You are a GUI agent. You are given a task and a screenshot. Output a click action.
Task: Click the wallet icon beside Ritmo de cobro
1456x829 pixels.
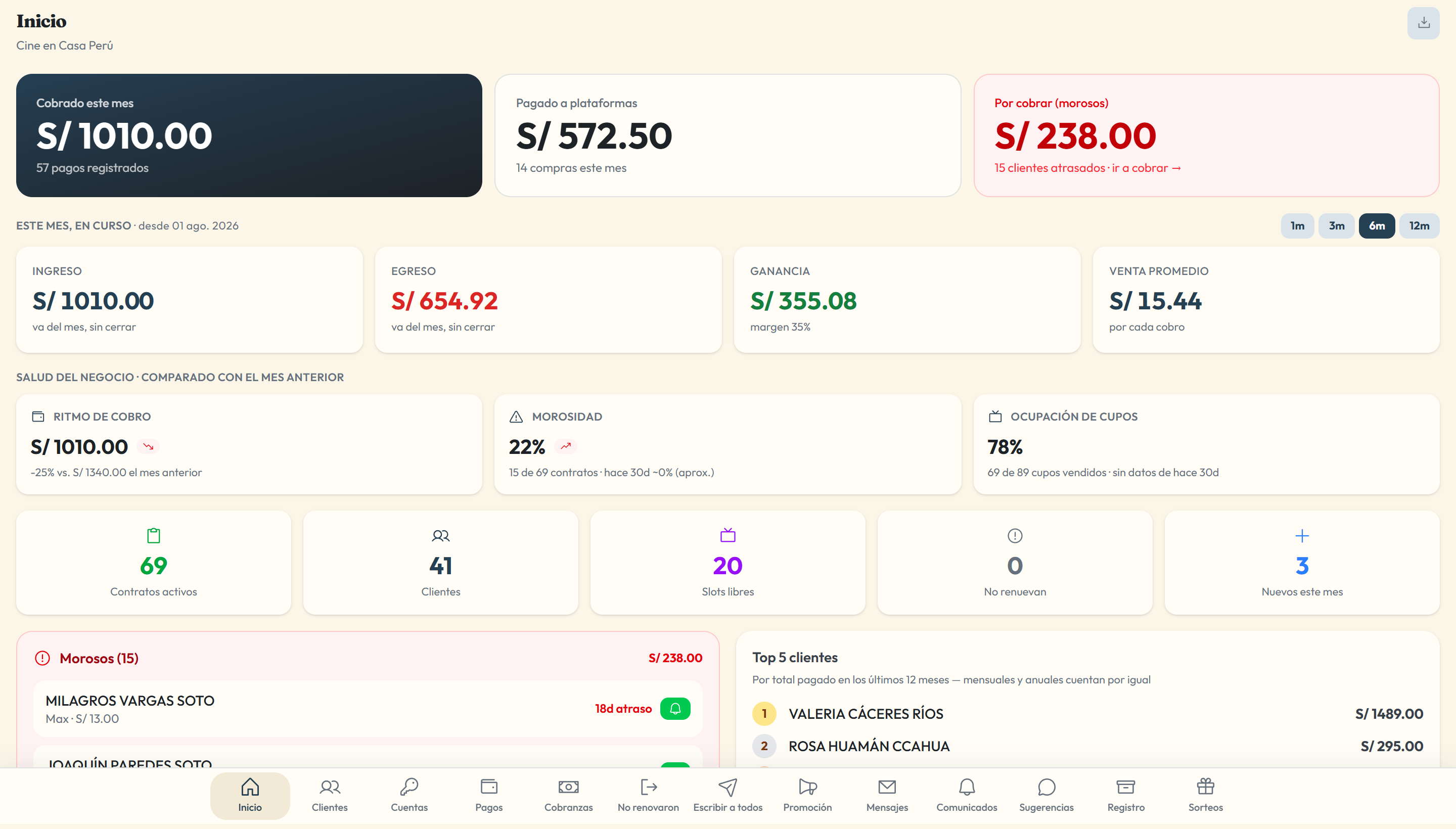click(38, 417)
